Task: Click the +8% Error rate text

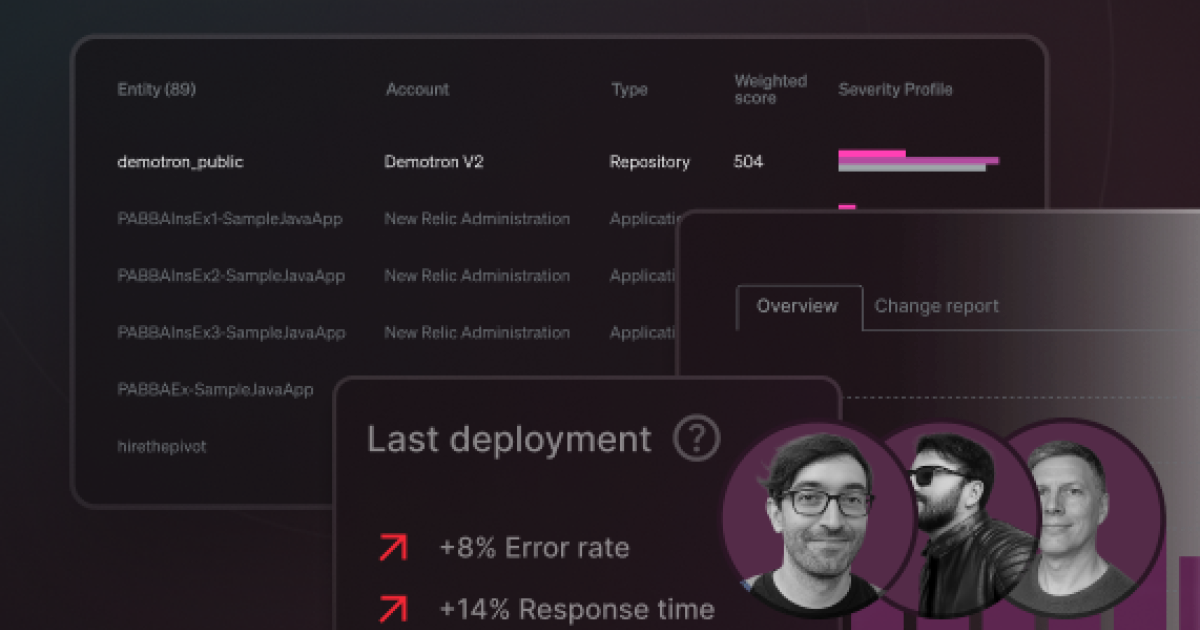Action: point(534,548)
